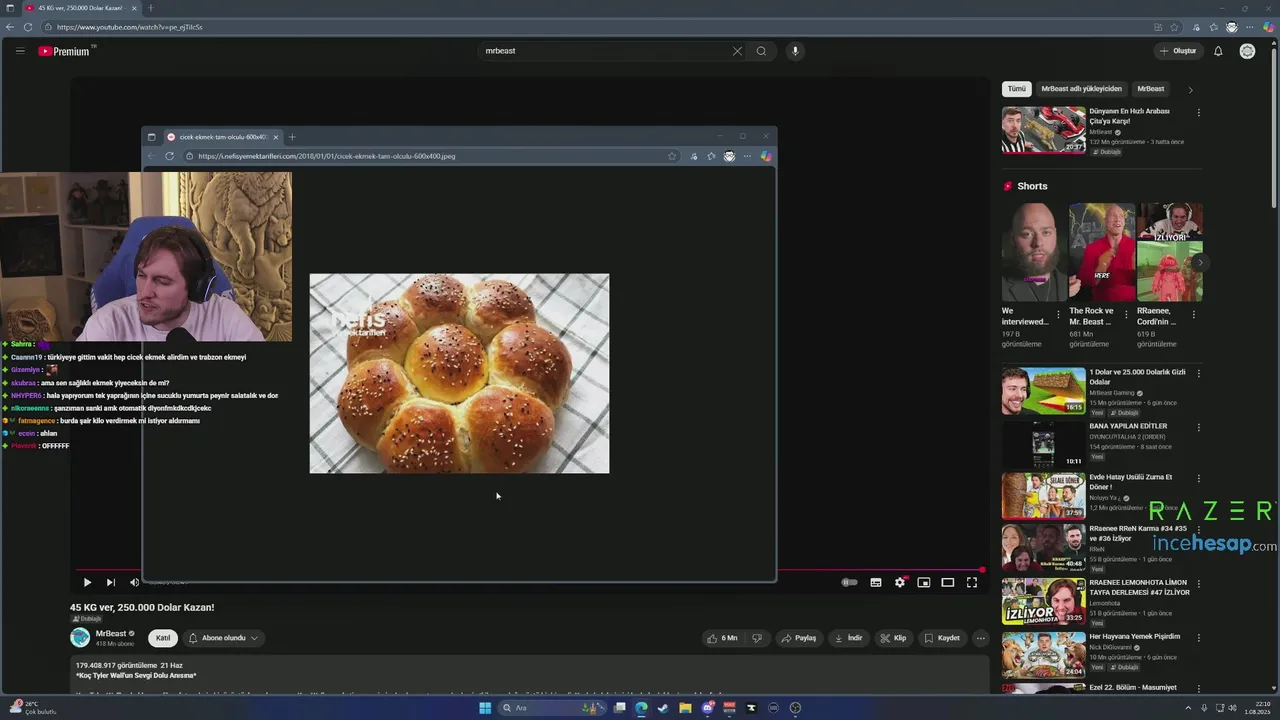The image size is (1280, 720).
Task: Skip to next video in player
Action: coord(110,582)
